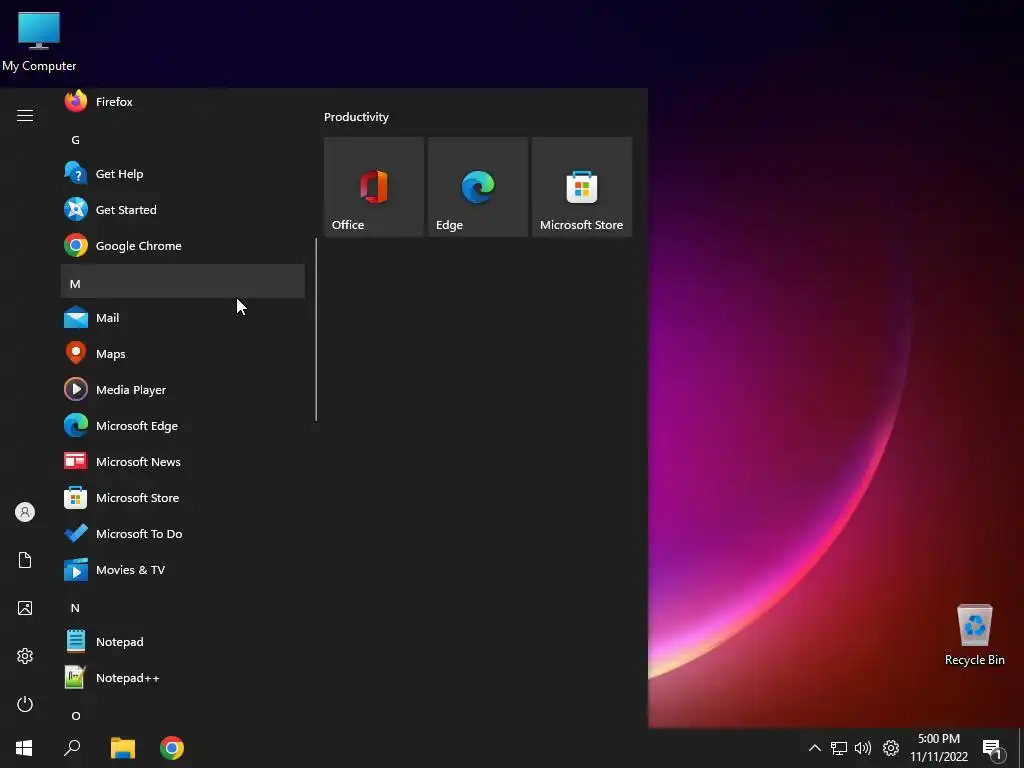Image resolution: width=1024 pixels, height=768 pixels.
Task: Click the network icon in system tray
Action: (839, 748)
